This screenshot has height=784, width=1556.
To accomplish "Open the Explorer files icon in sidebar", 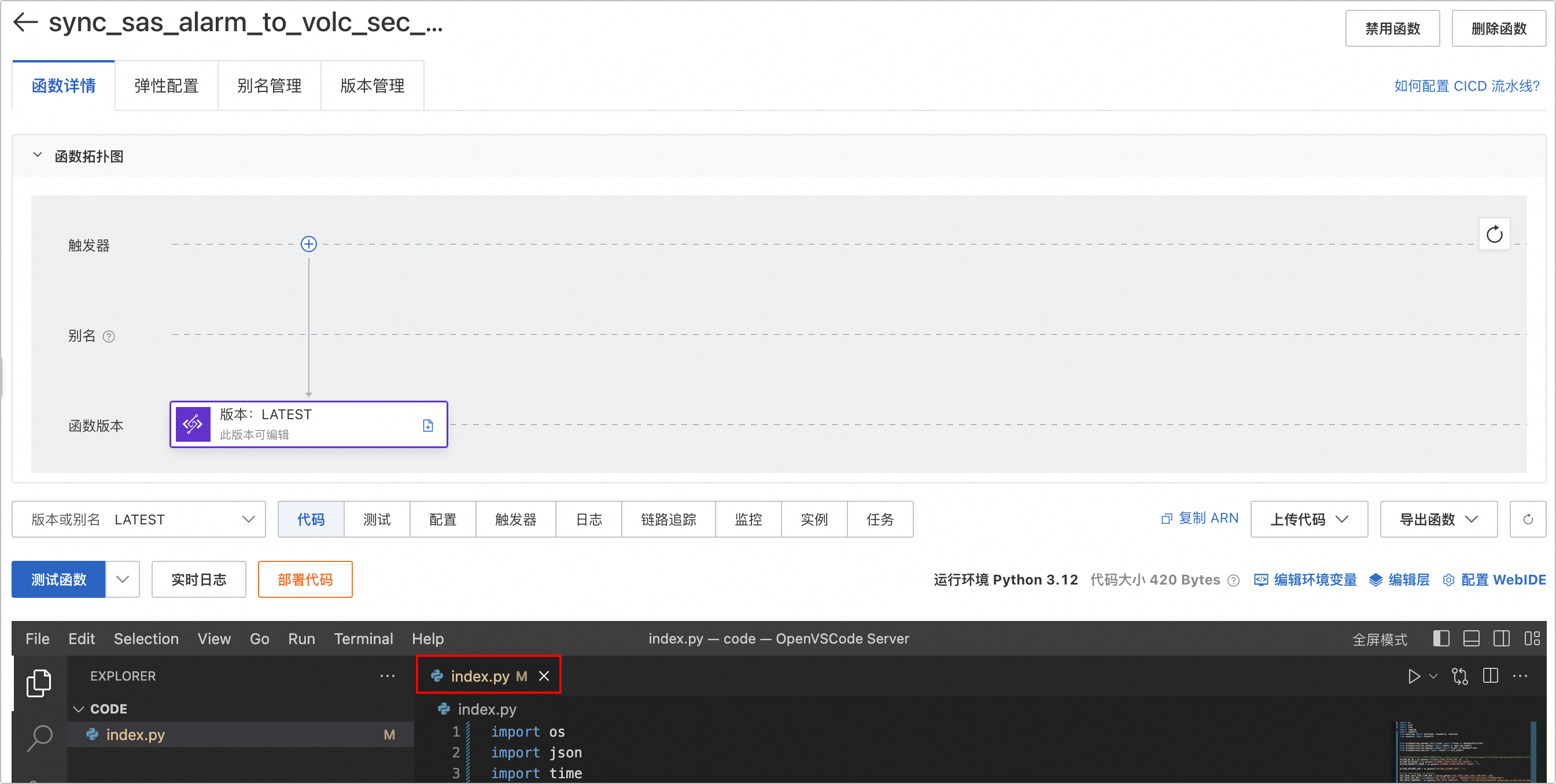I will tap(39, 683).
